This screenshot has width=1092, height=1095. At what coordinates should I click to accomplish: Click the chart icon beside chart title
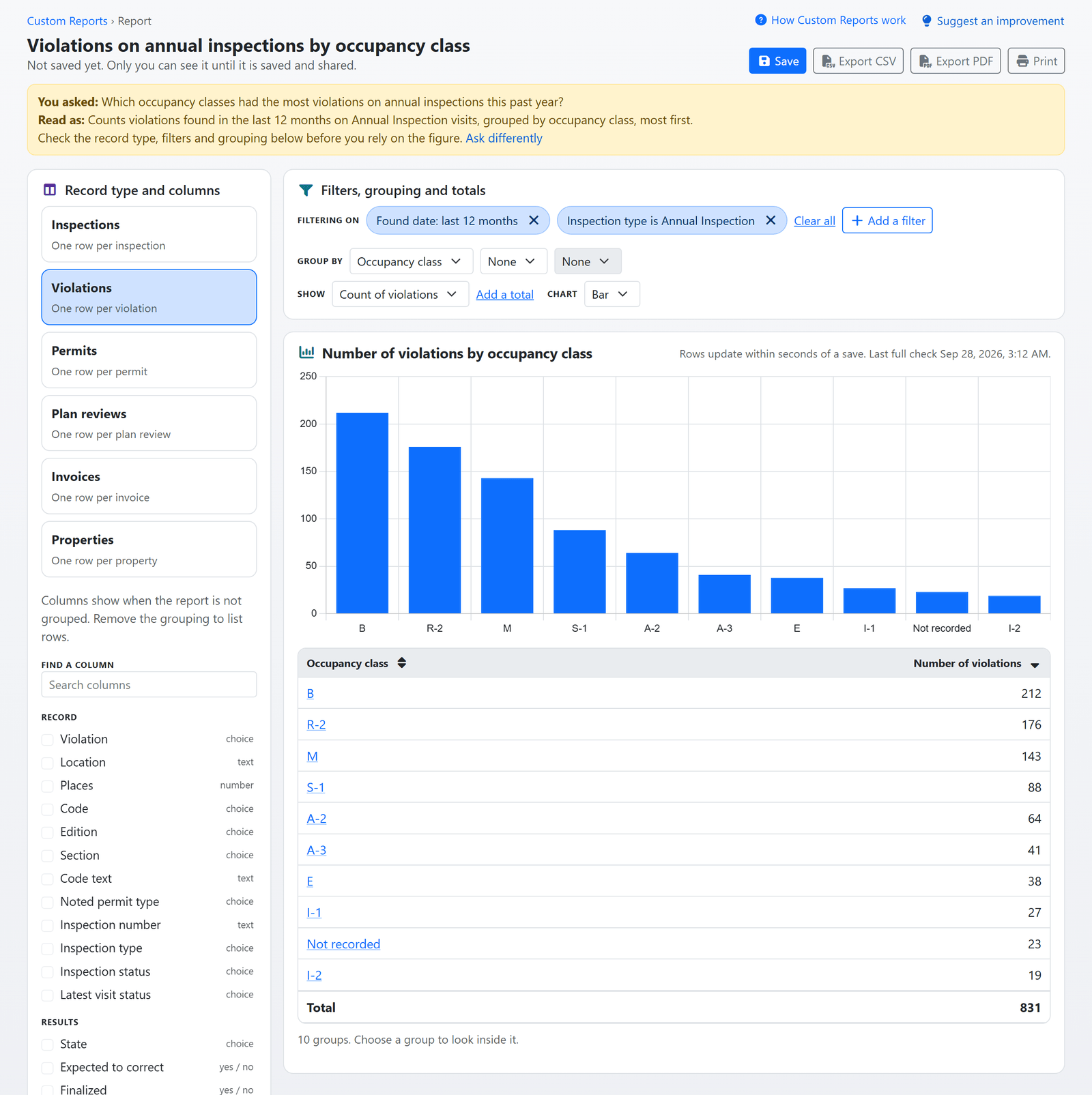(306, 353)
